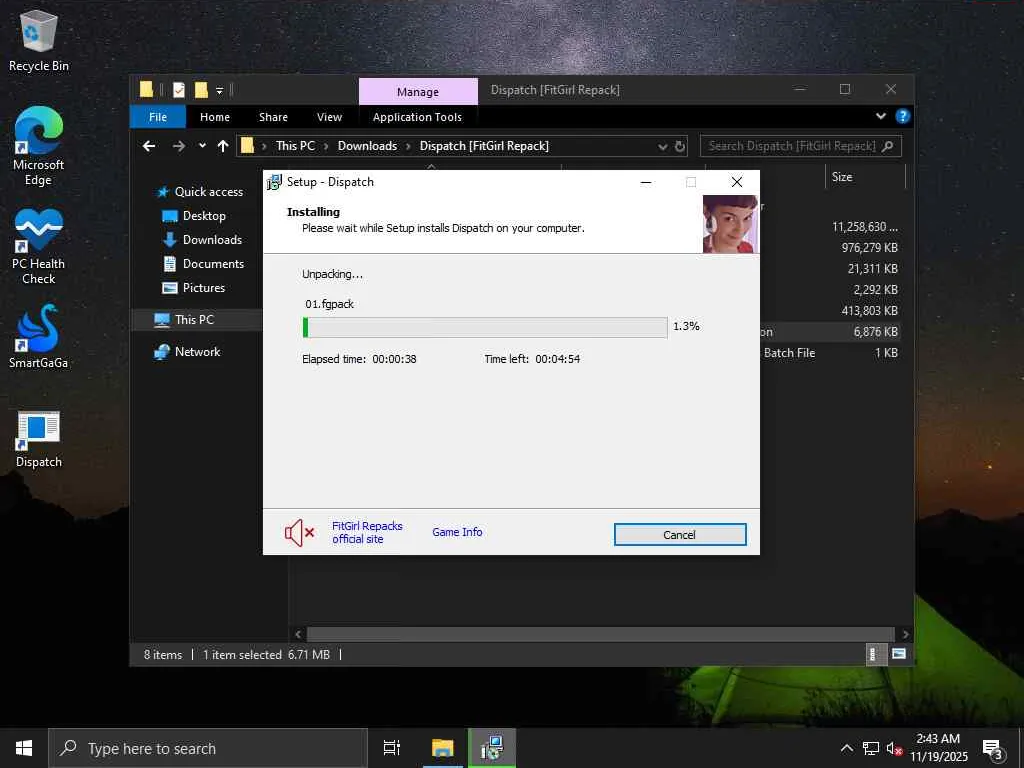Screen dimensions: 1024x768
Task: Click the horizontal scrollbar's left arrow
Action: 298,634
